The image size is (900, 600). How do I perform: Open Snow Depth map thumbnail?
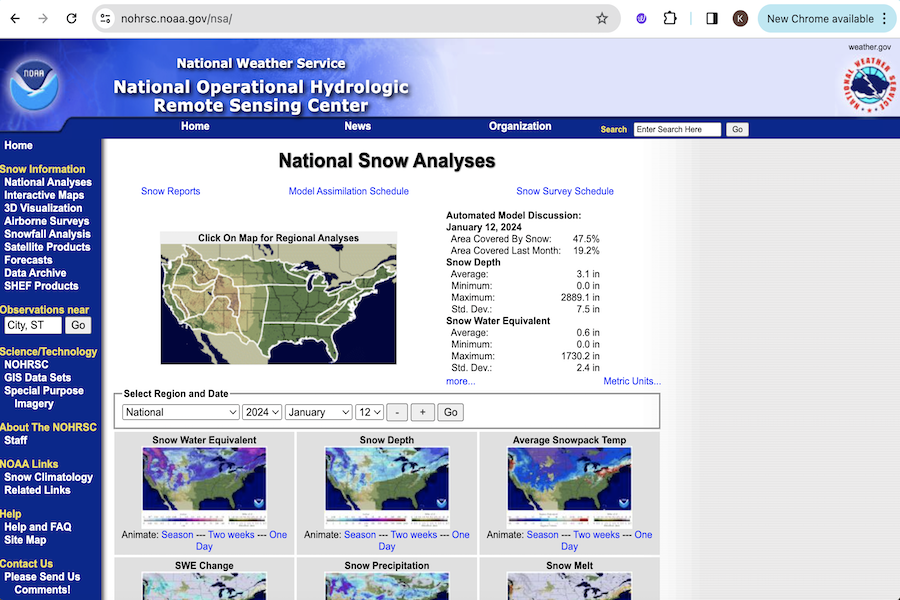(x=387, y=486)
